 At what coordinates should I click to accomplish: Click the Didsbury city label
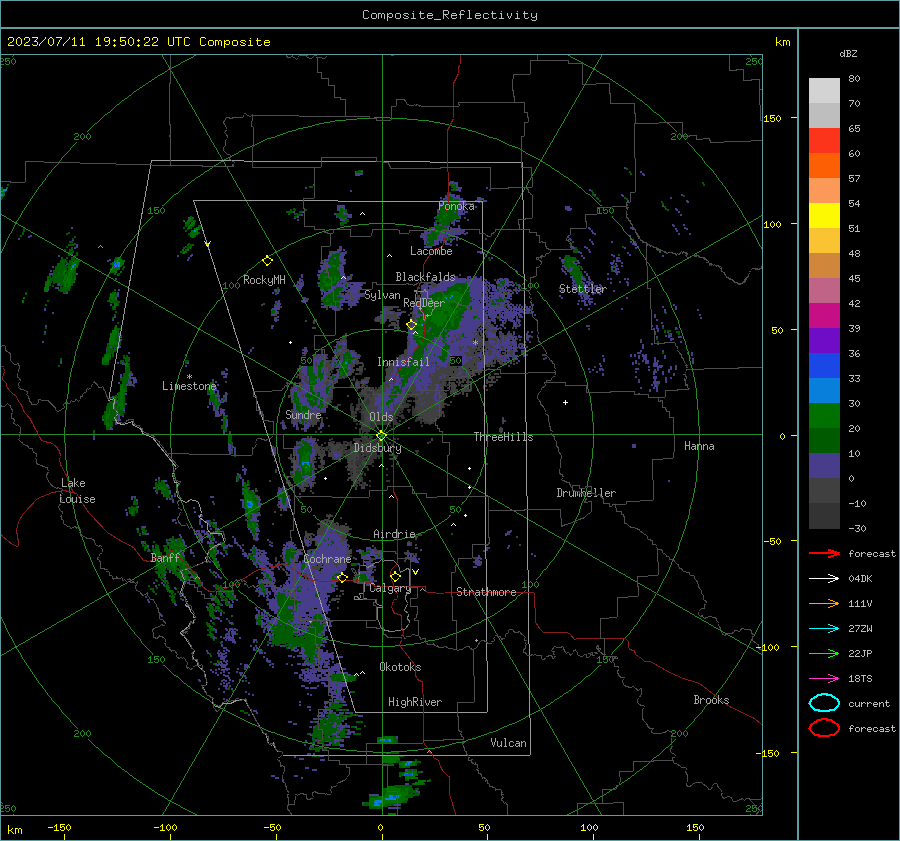(377, 448)
